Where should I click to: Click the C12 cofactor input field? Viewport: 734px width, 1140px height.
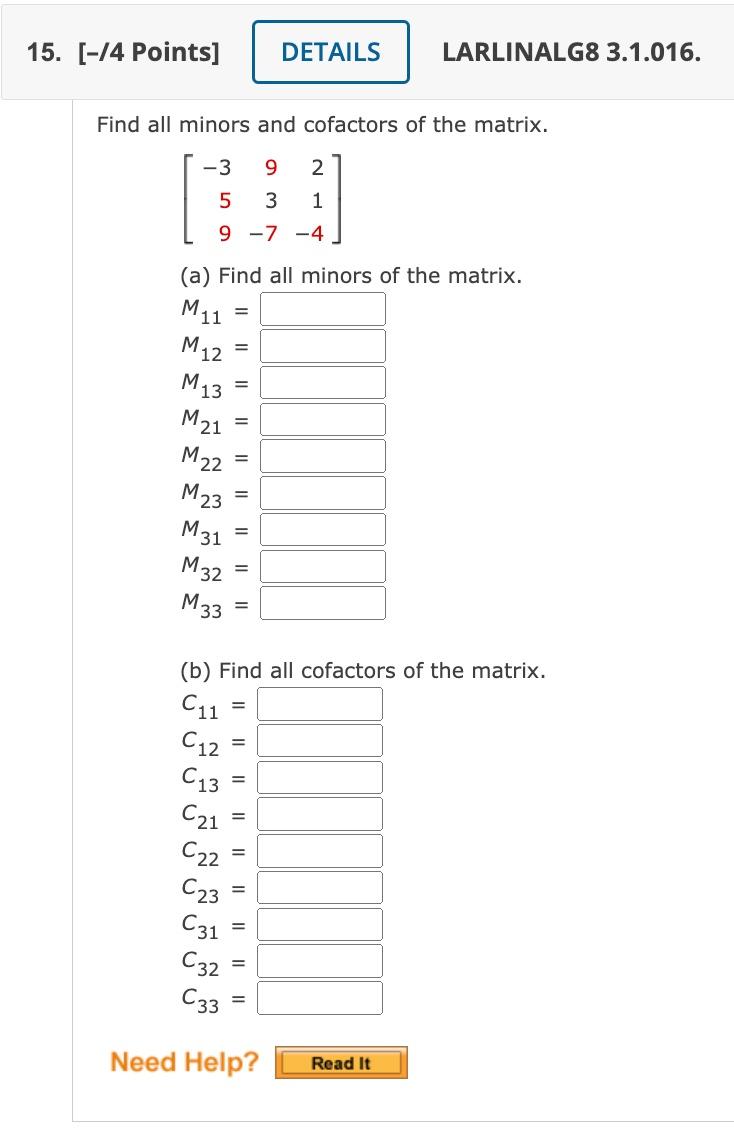point(319,740)
